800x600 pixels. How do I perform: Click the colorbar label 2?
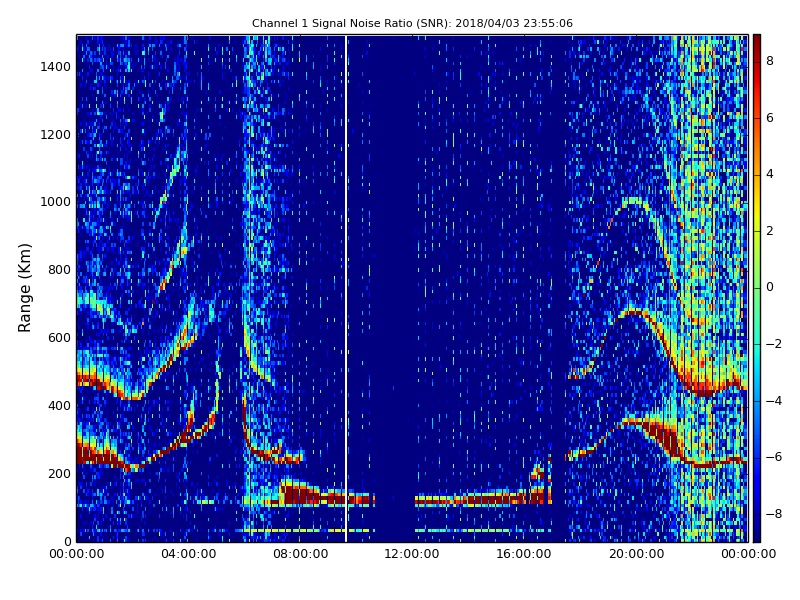[x=770, y=231]
